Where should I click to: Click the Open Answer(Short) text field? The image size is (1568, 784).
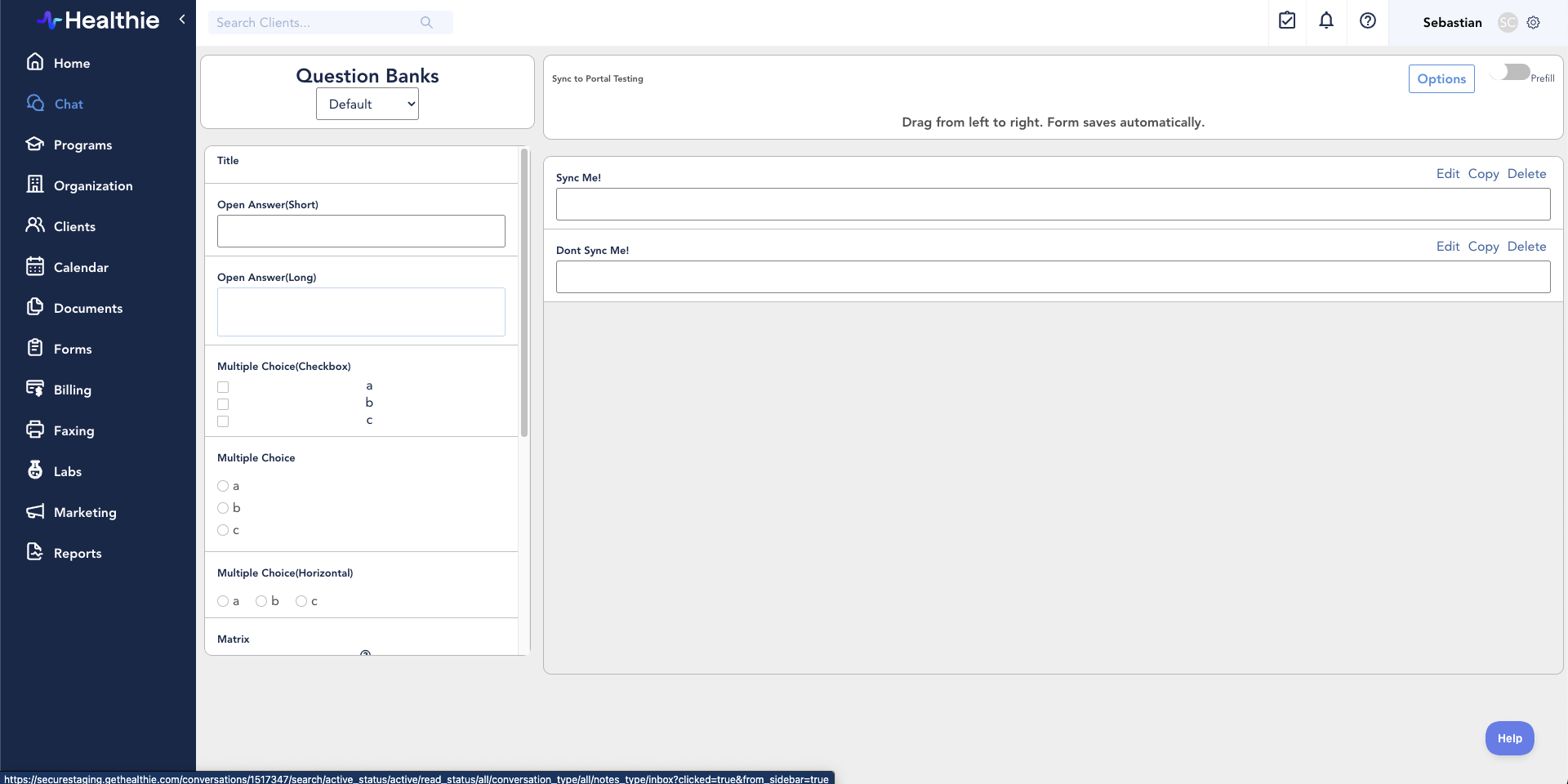(x=361, y=231)
